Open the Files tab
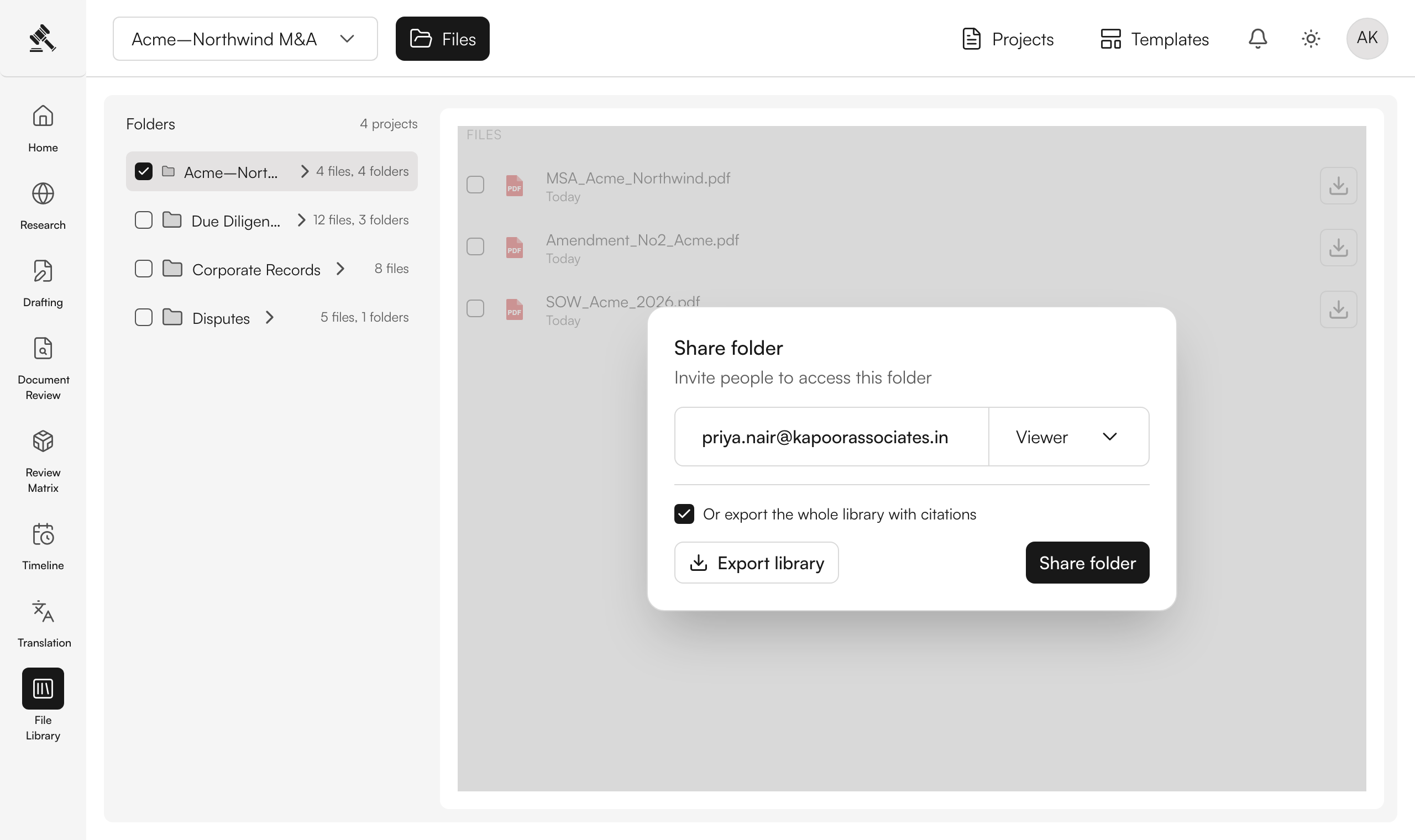Viewport: 1415px width, 840px height. pos(443,39)
